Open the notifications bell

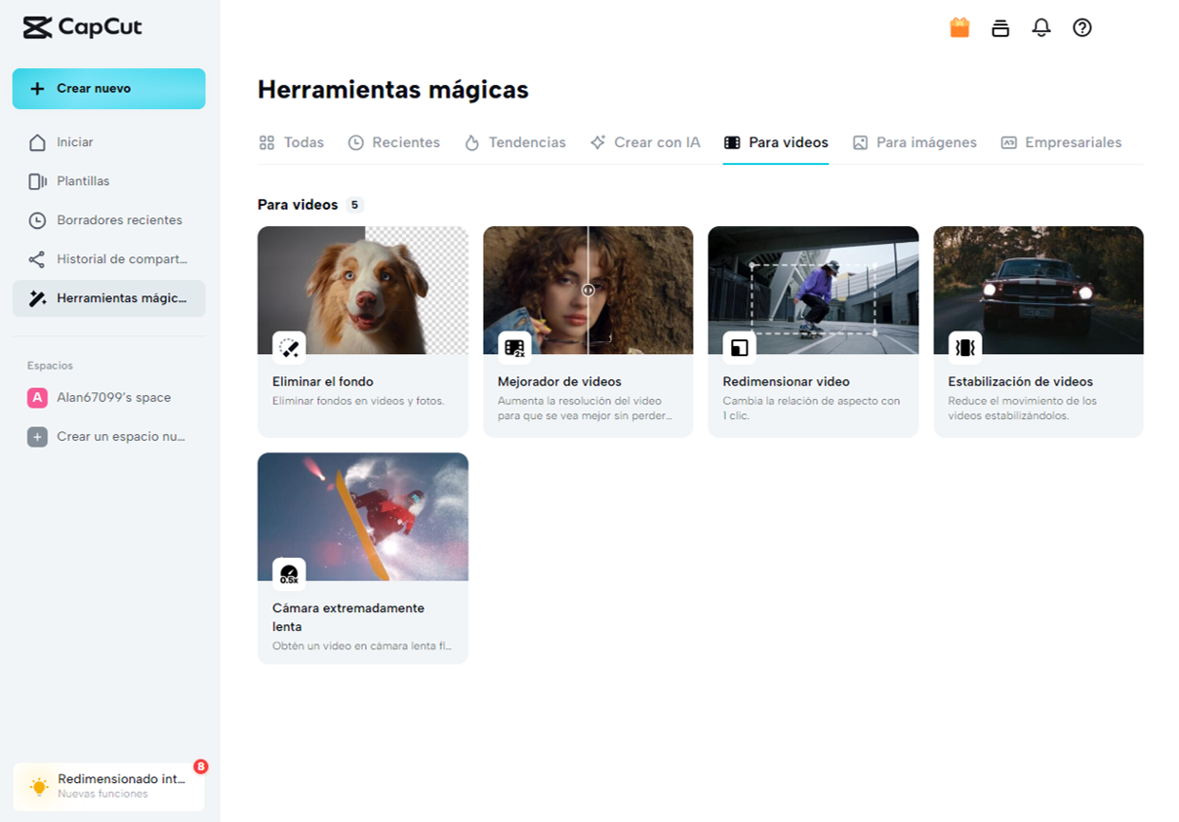[x=1041, y=28]
